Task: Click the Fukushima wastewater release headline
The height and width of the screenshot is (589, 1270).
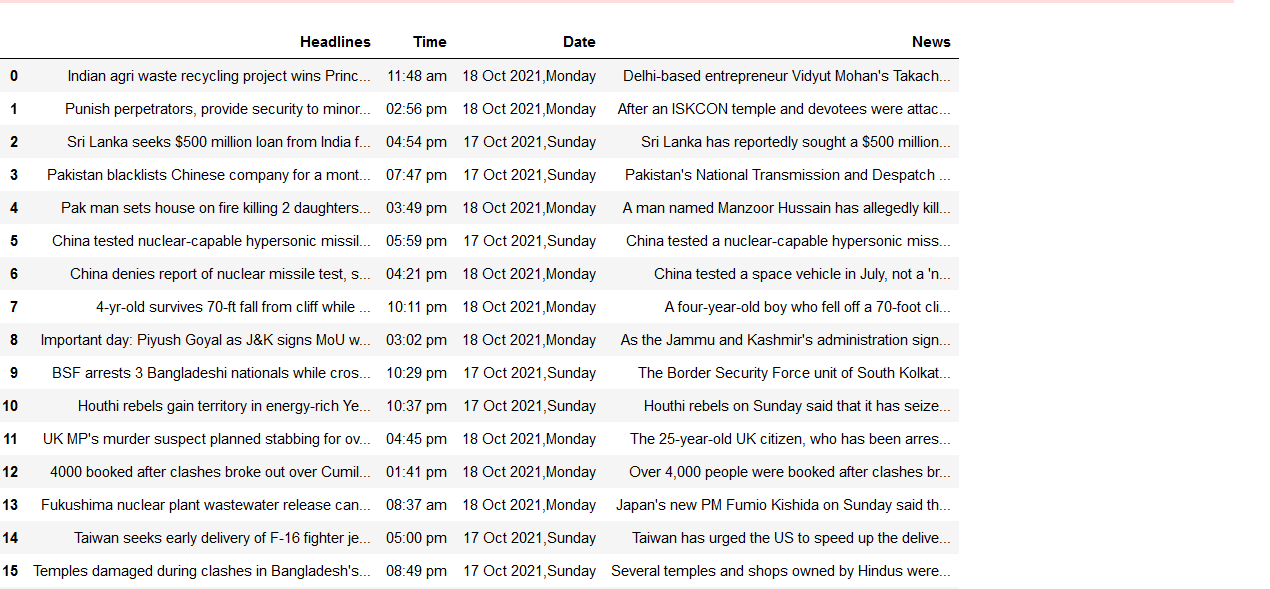Action: point(206,505)
